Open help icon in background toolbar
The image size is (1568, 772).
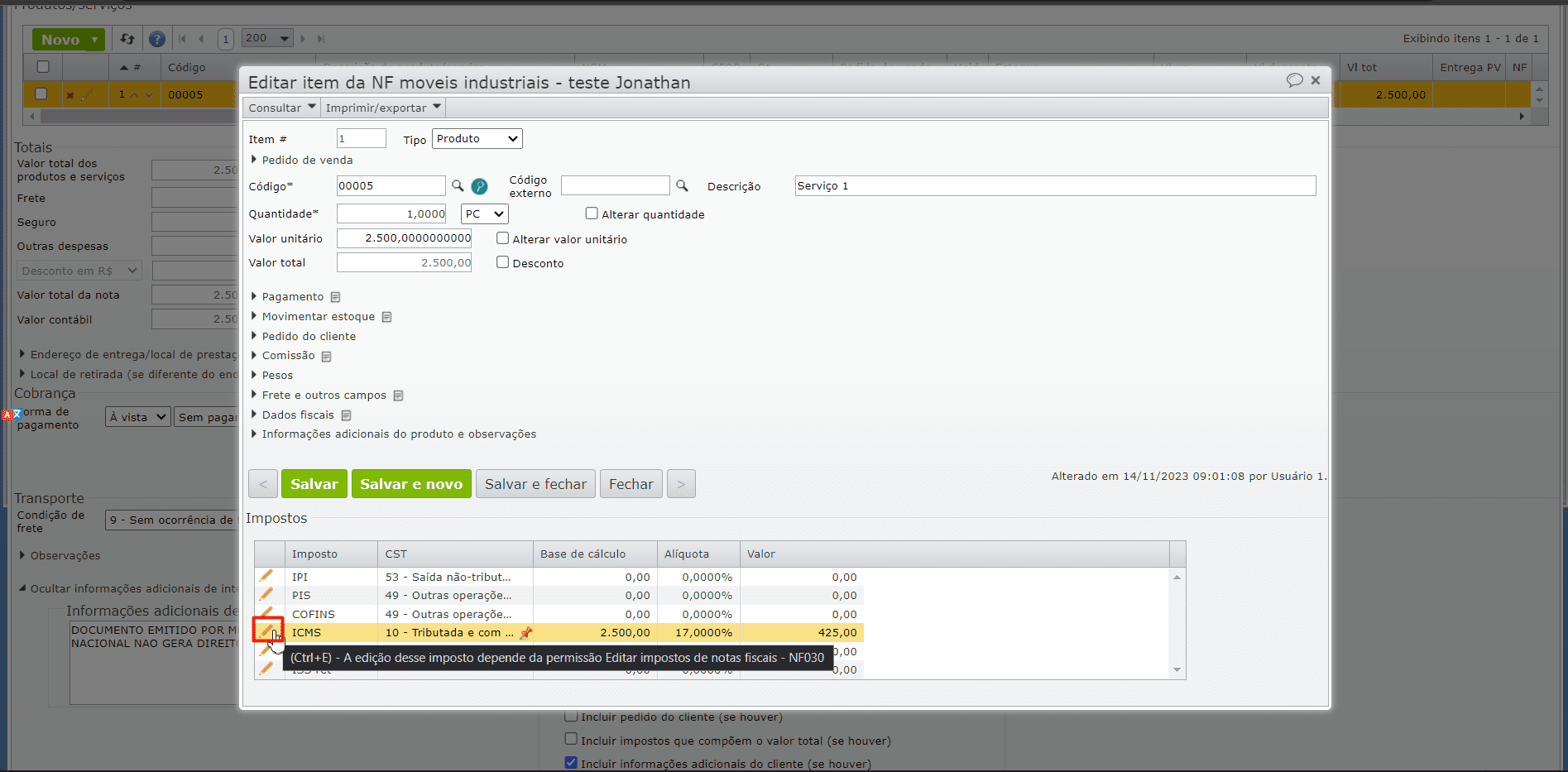click(156, 39)
